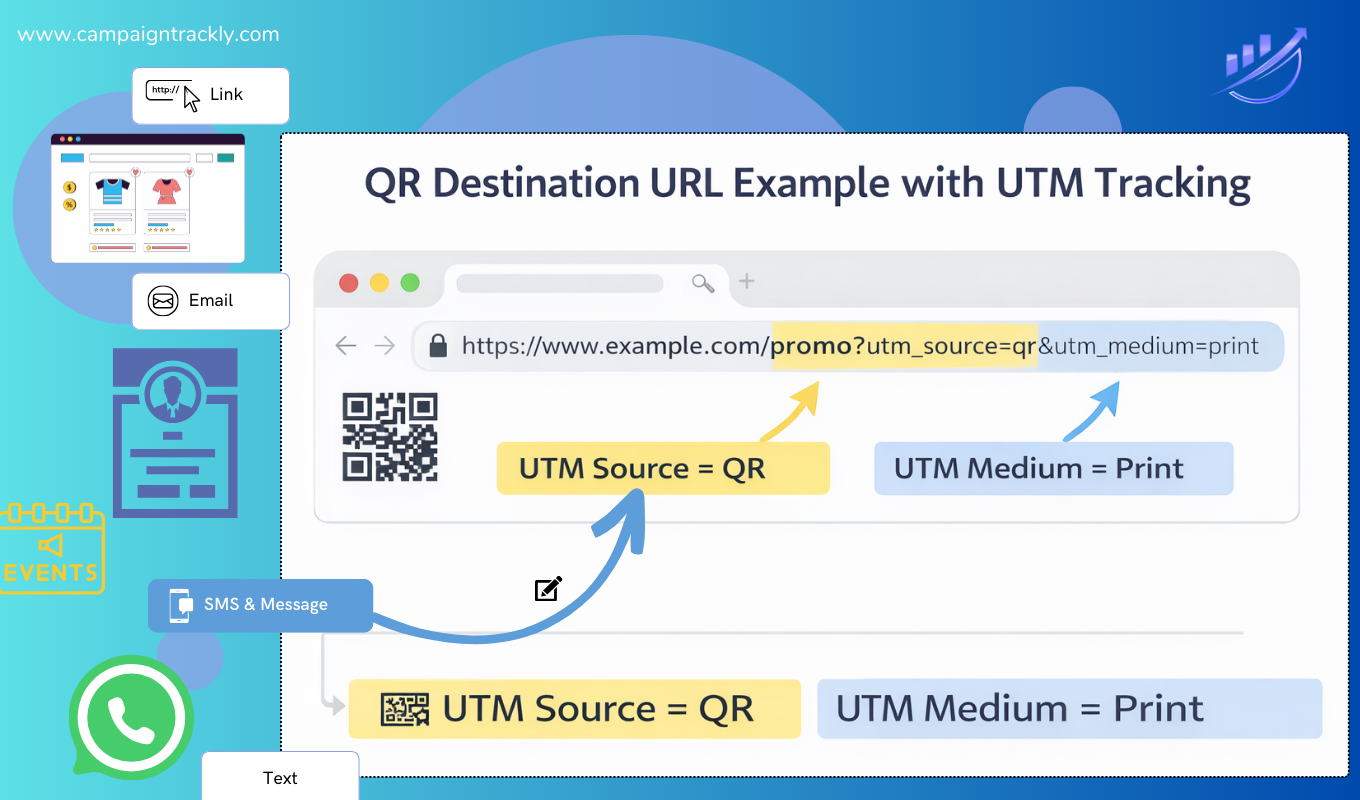Click the large QR code image
The height and width of the screenshot is (800, 1360).
pos(390,437)
